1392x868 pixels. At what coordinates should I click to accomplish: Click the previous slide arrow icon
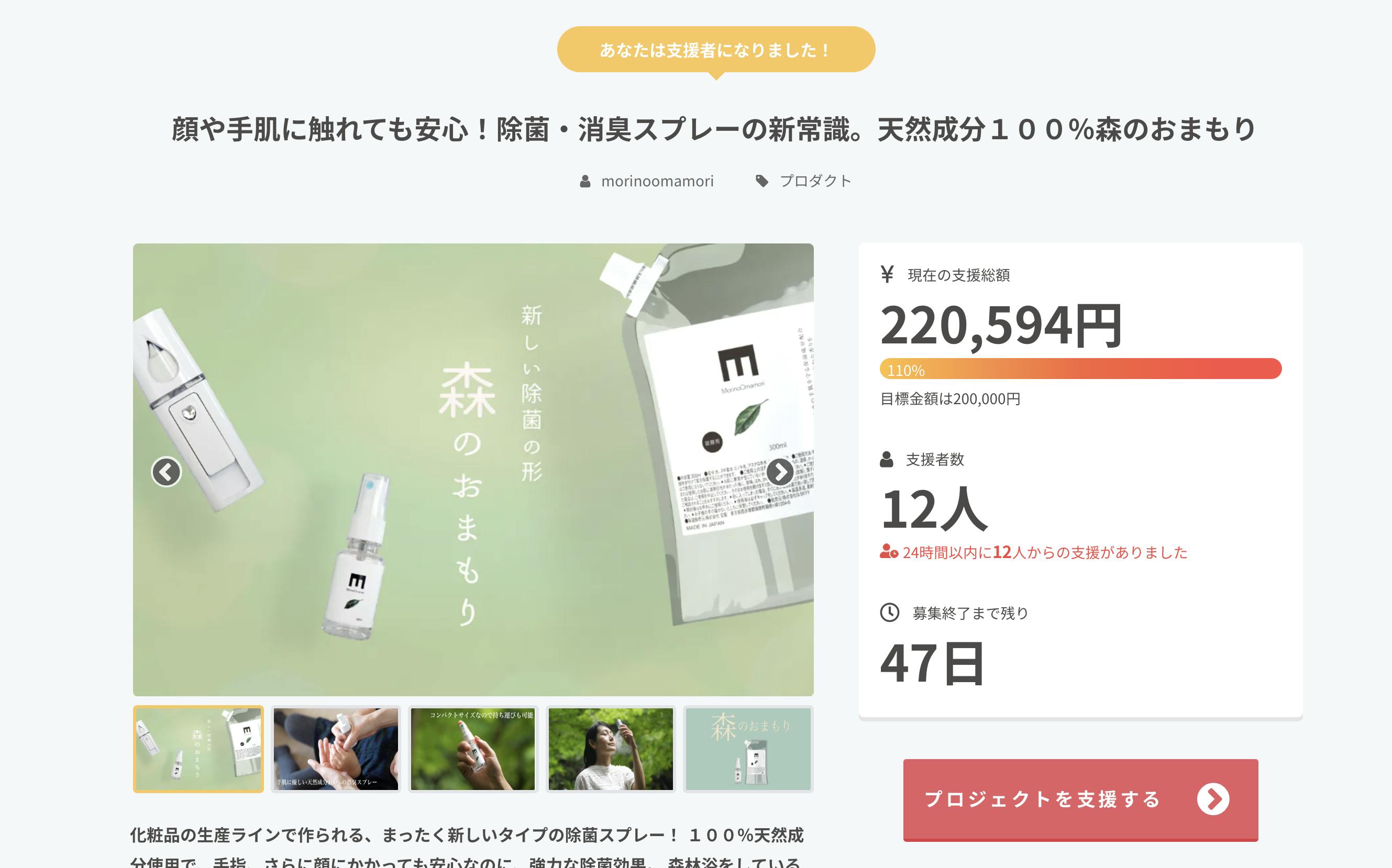(167, 472)
